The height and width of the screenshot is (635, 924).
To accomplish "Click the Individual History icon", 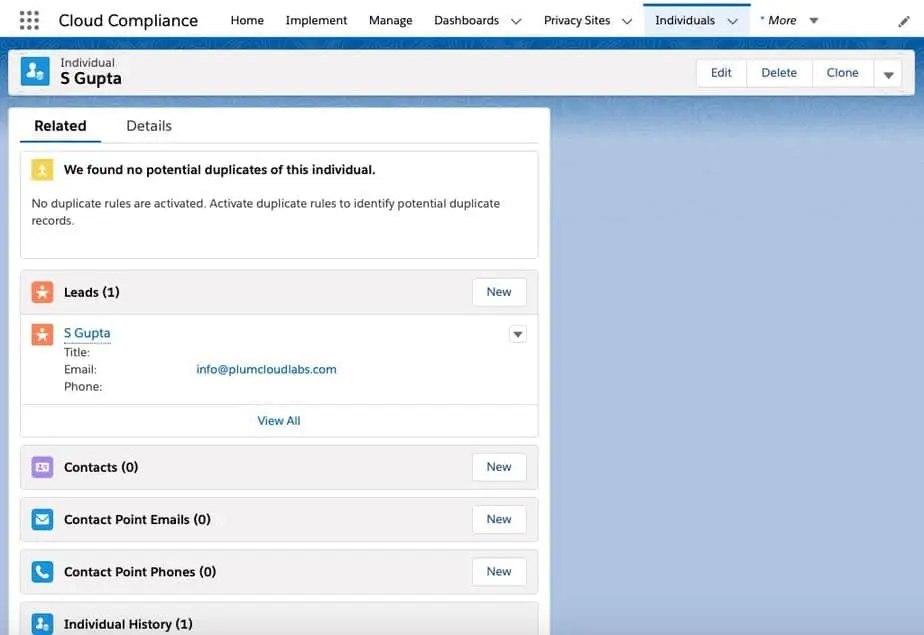I will [42, 623].
